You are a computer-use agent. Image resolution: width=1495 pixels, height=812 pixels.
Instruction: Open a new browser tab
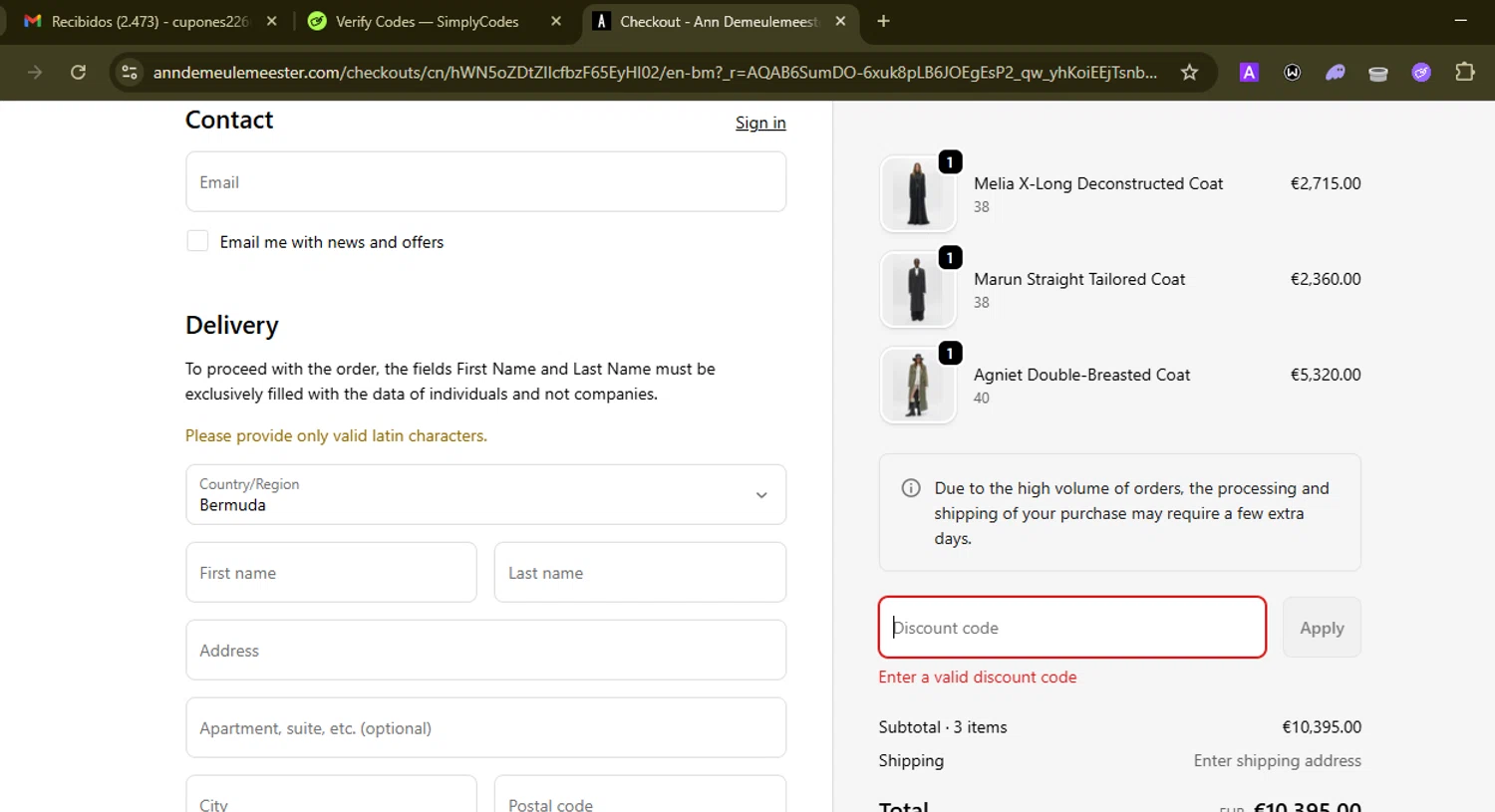883,21
